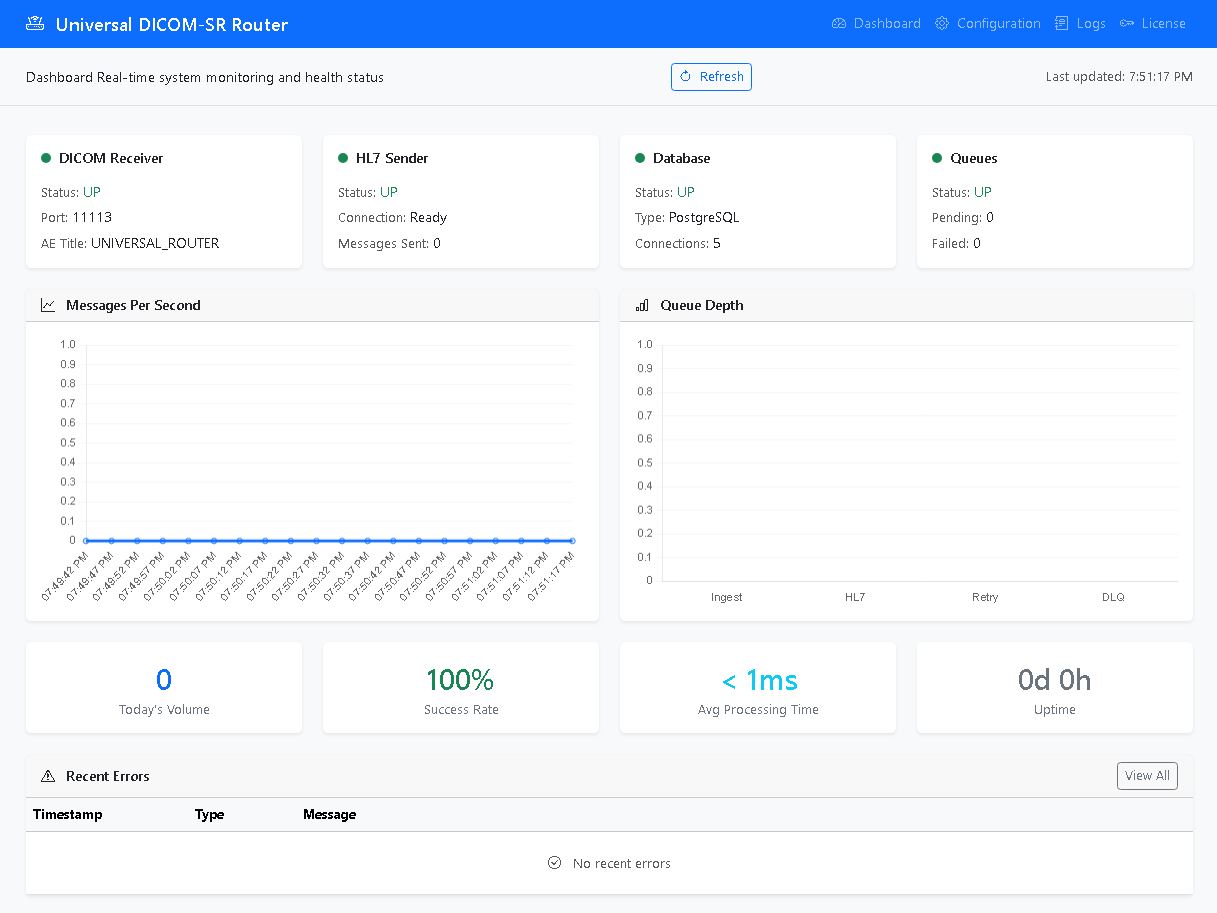
Task: Click the Success Rate 100% card
Action: [461, 688]
